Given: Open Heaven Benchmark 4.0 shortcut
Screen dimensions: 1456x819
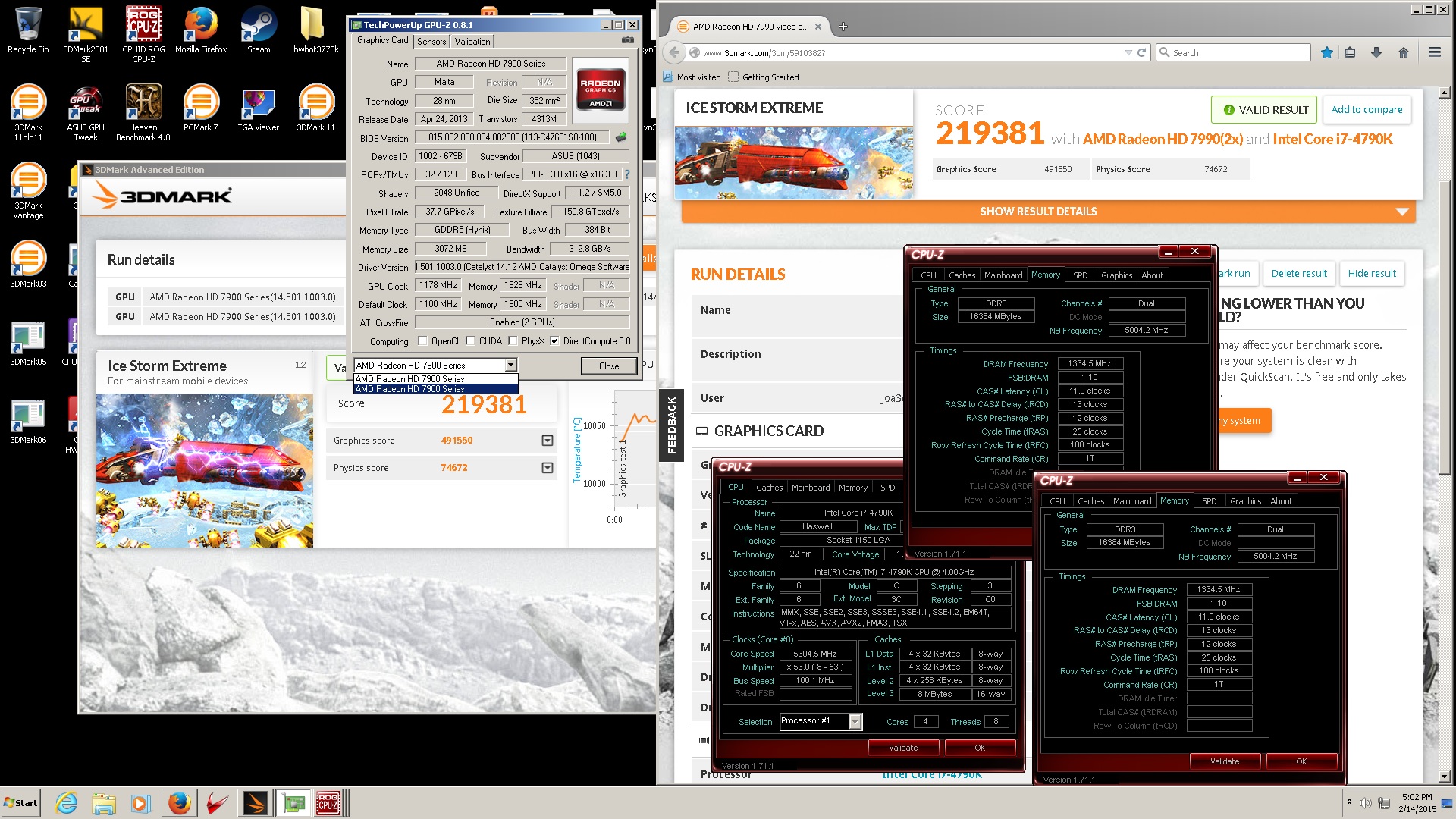Looking at the screenshot, I should tap(143, 113).
